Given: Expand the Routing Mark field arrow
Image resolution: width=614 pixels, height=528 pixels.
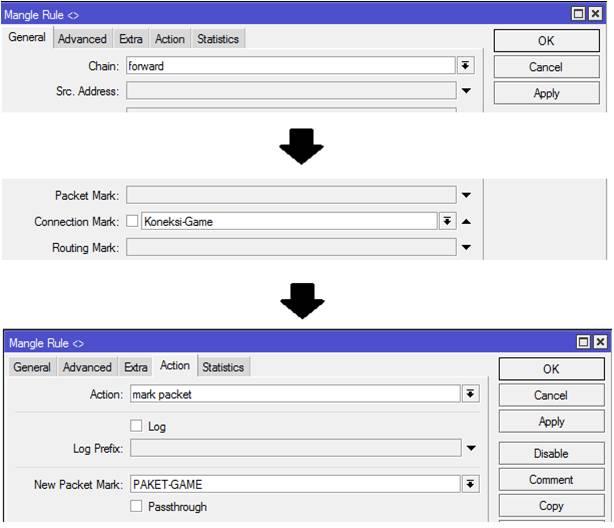Looking at the screenshot, I should pyautogui.click(x=466, y=247).
